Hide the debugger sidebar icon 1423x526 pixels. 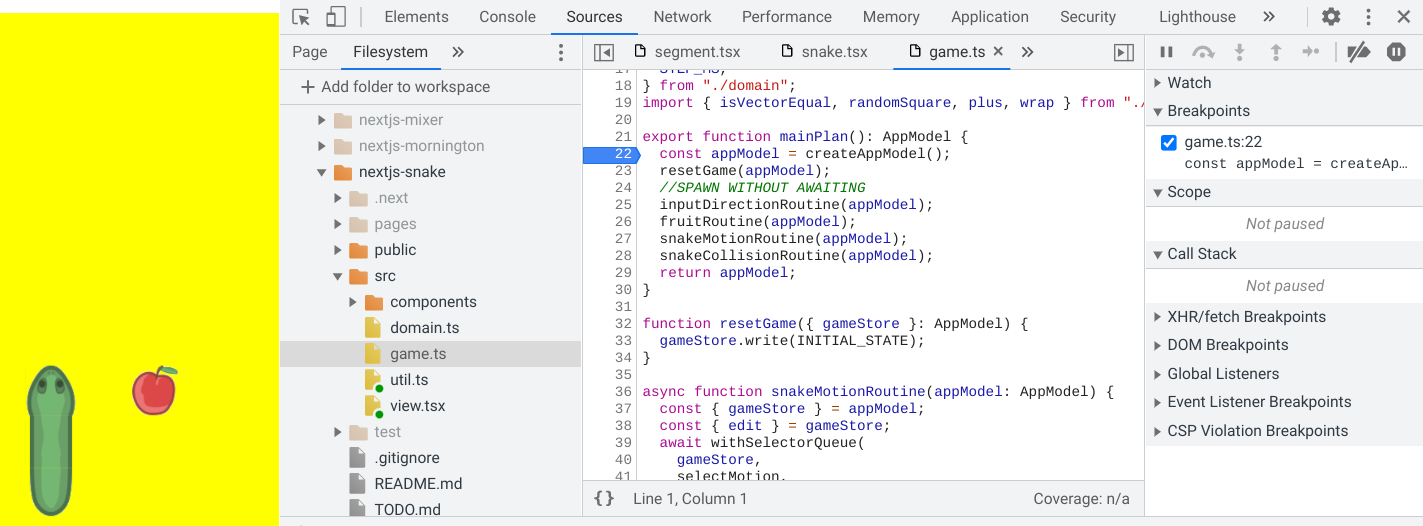click(x=1124, y=52)
